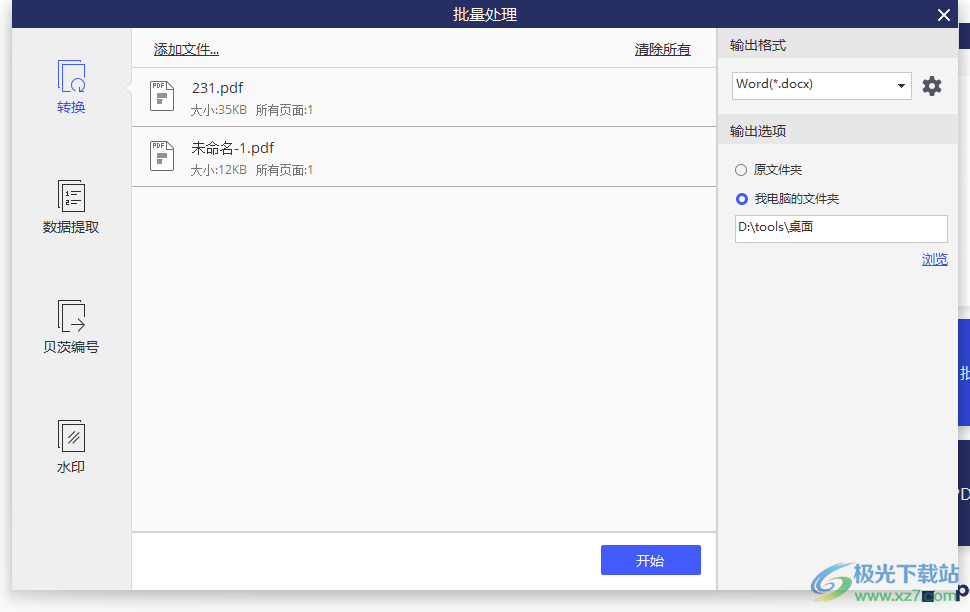Screen dimensions: 970x612
Task: Click the PDF icon beside 未命名-1.pdf
Action: pos(162,156)
